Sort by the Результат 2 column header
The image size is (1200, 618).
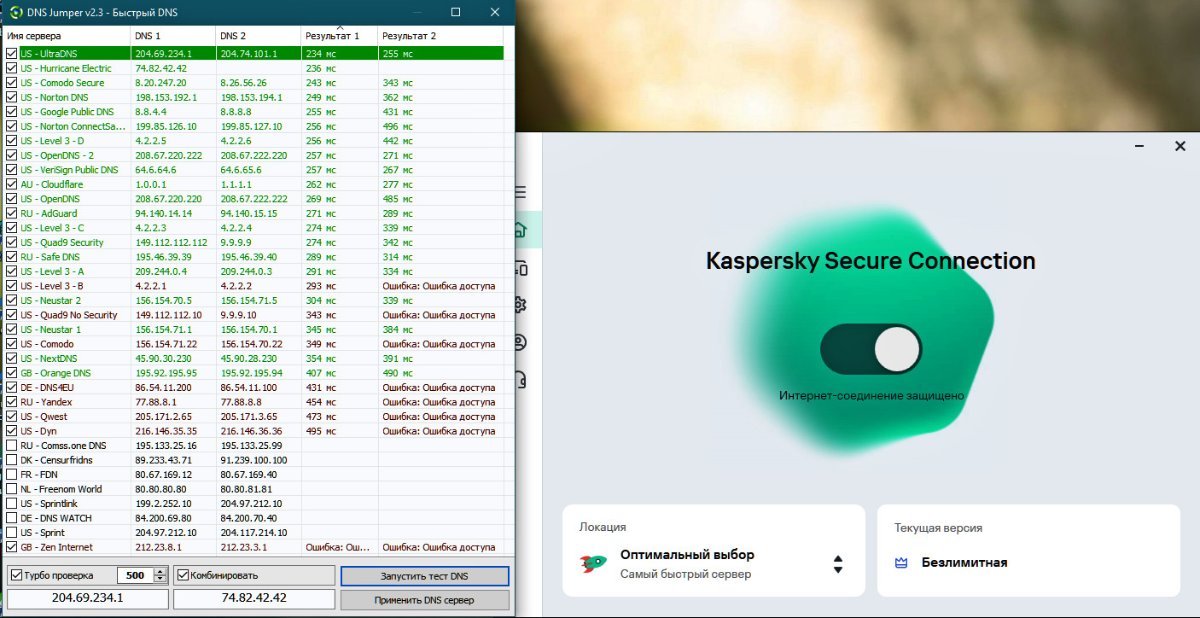point(440,36)
